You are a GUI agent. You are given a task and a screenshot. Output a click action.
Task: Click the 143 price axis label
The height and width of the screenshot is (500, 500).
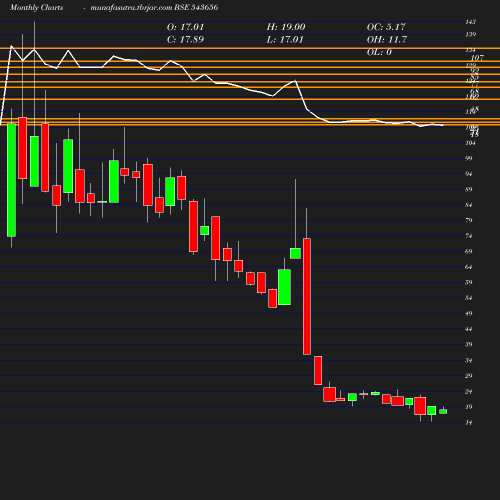coord(470,22)
